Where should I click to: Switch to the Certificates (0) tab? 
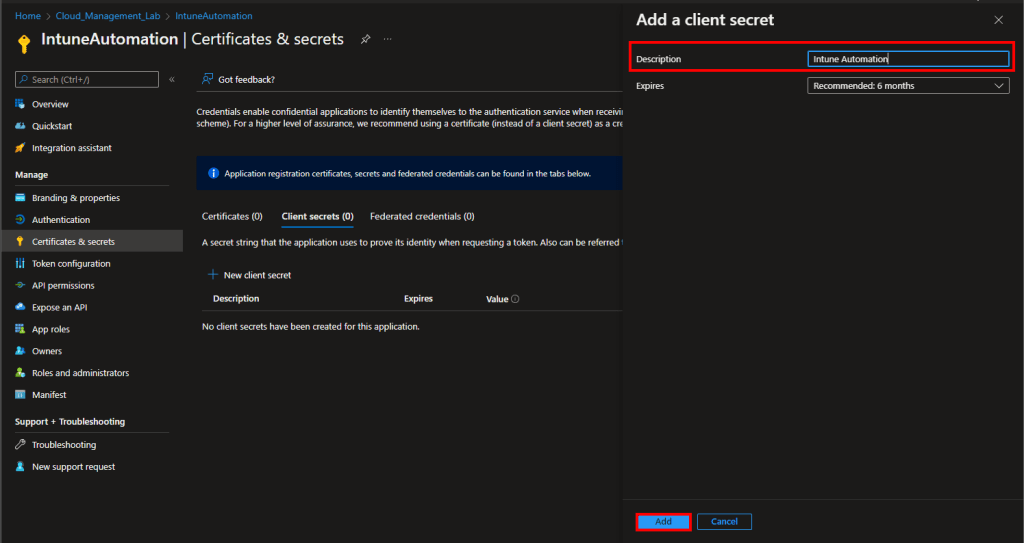232,216
